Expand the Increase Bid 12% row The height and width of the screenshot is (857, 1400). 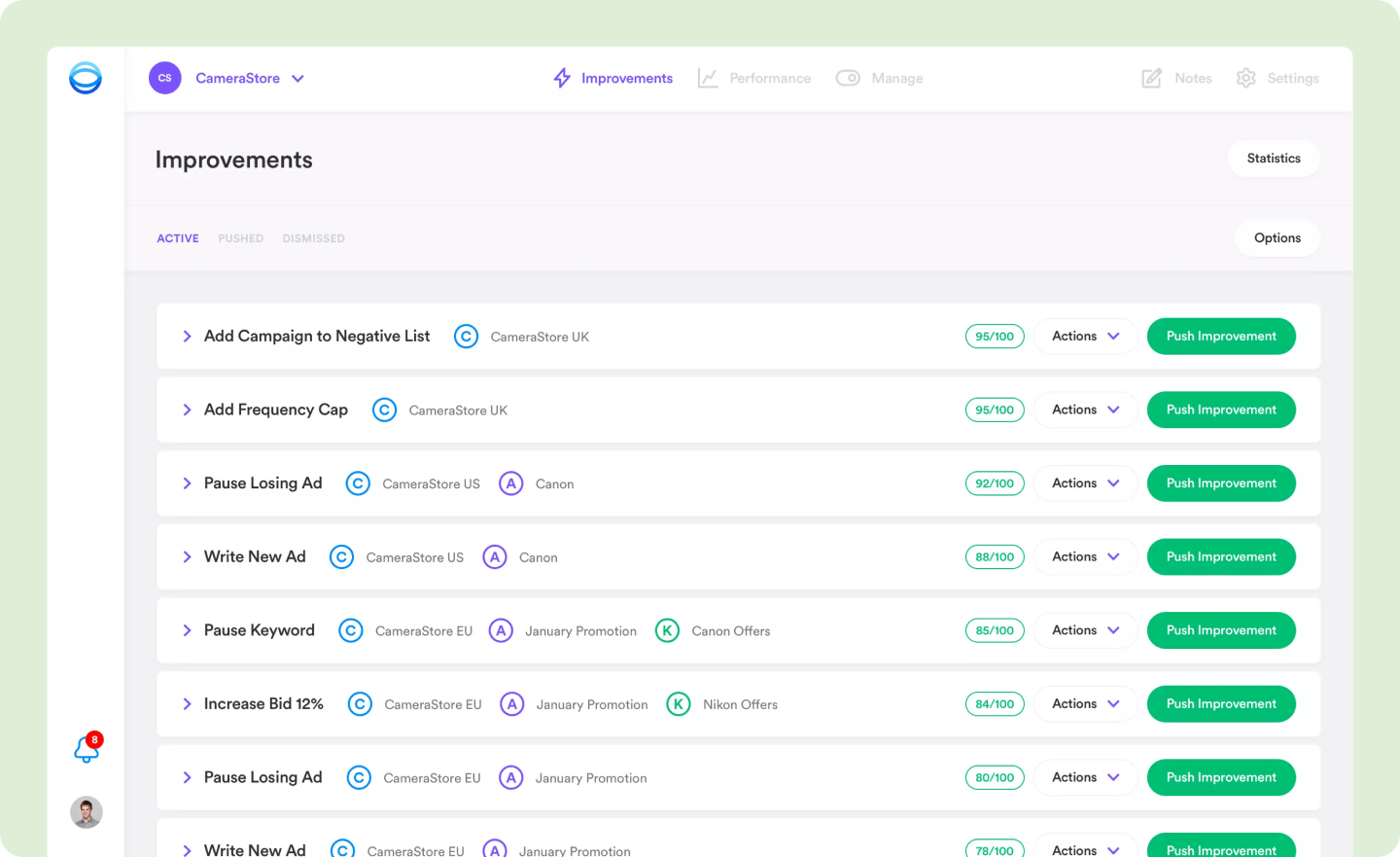(187, 703)
